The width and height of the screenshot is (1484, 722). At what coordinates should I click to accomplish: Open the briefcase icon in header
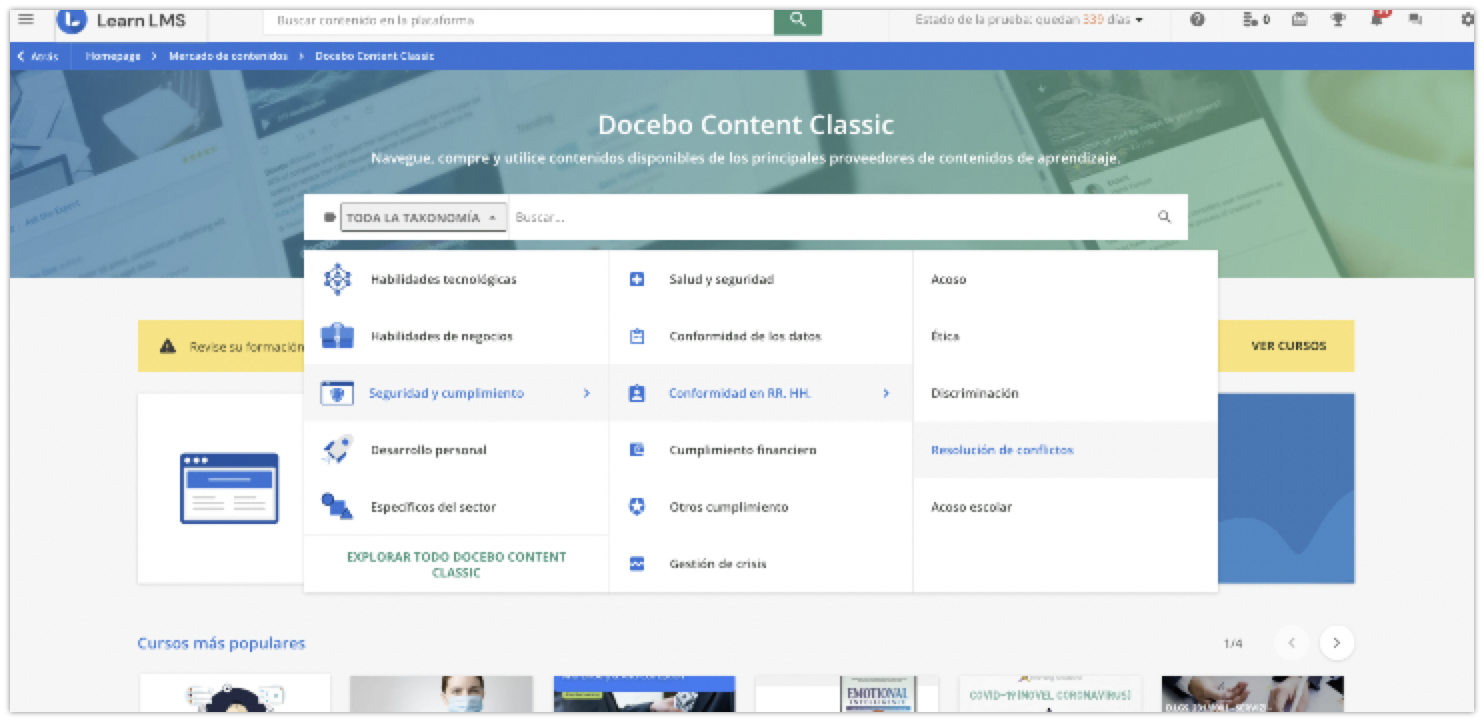1299,20
